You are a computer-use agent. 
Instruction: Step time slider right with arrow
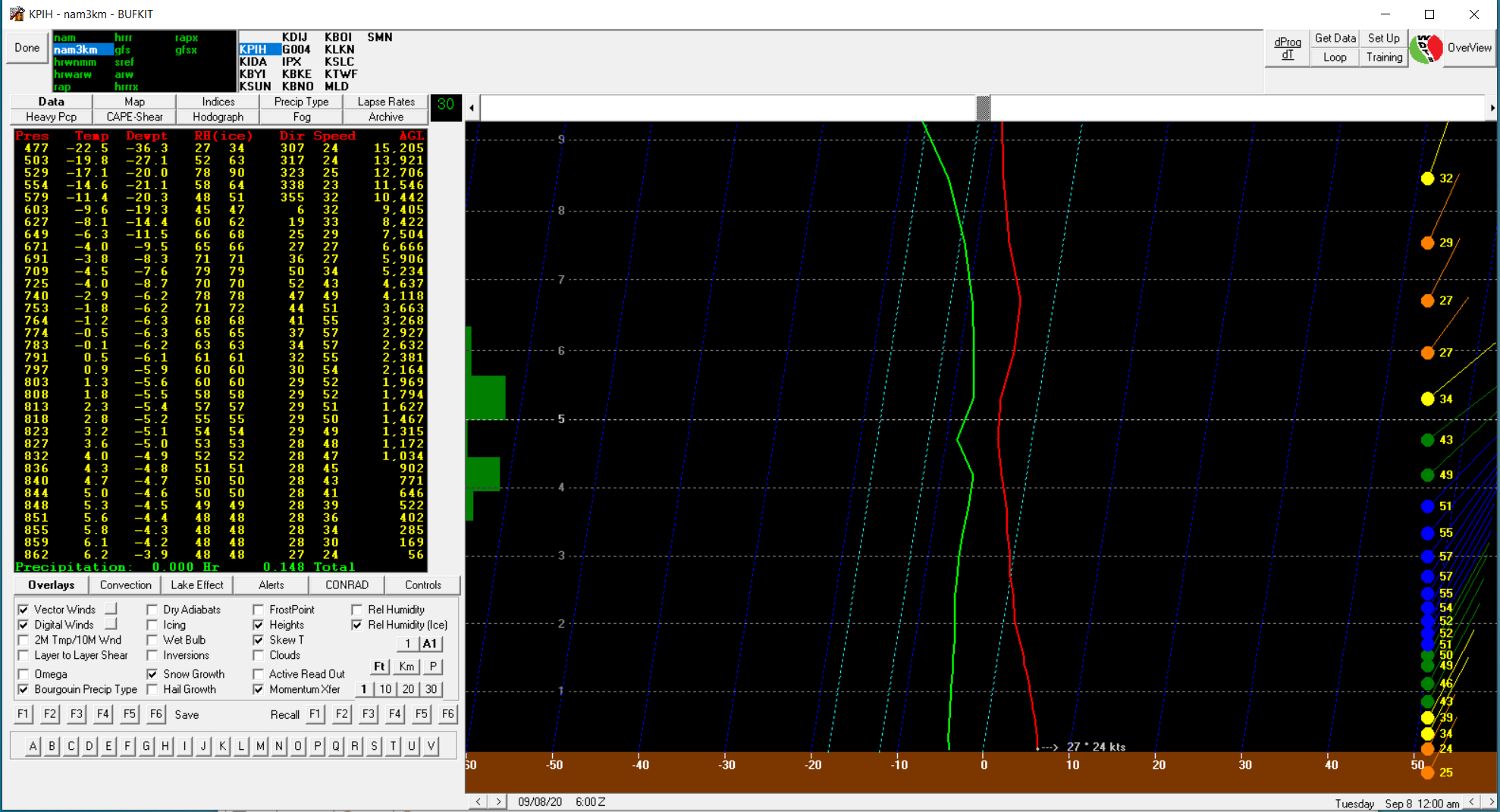[x=1492, y=108]
